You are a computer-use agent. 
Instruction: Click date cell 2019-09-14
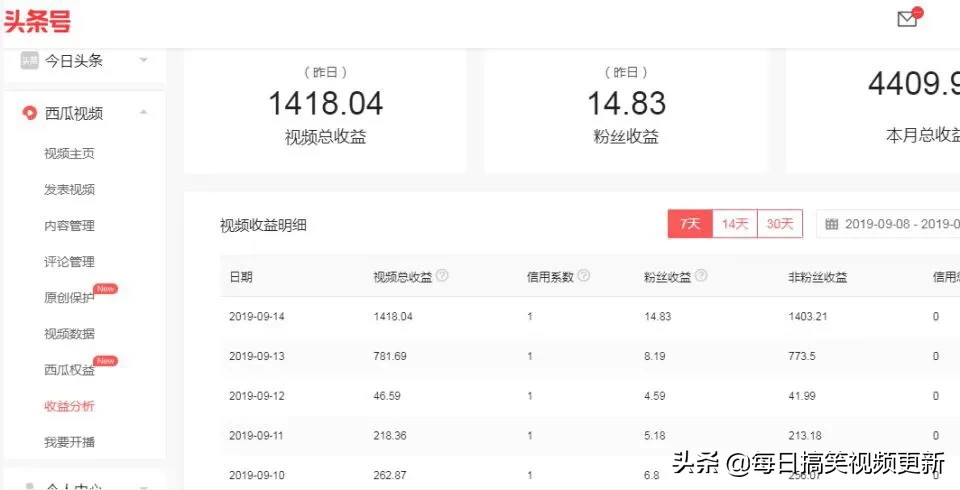point(257,317)
